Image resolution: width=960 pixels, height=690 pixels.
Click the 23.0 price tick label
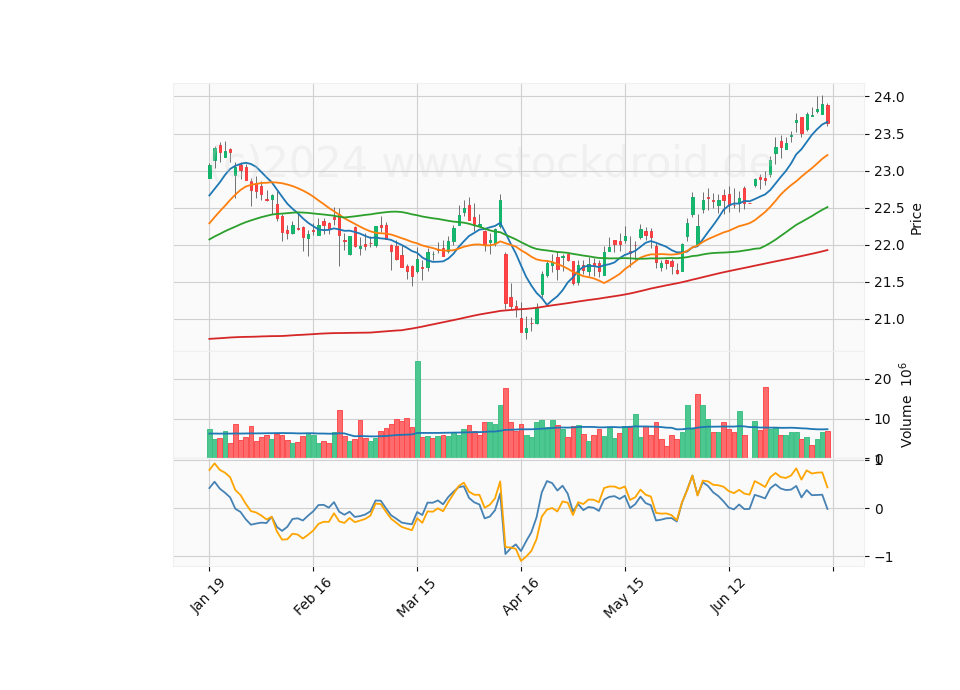889,171
